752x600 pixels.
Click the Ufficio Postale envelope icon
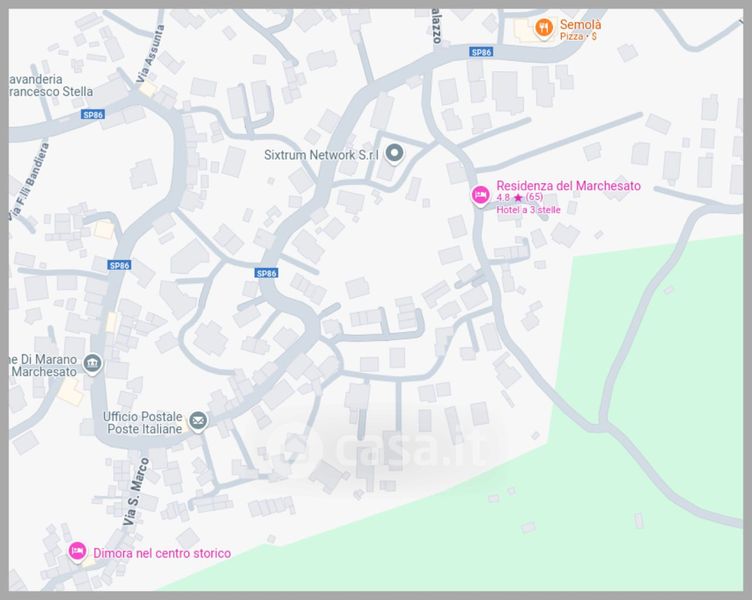[198, 421]
